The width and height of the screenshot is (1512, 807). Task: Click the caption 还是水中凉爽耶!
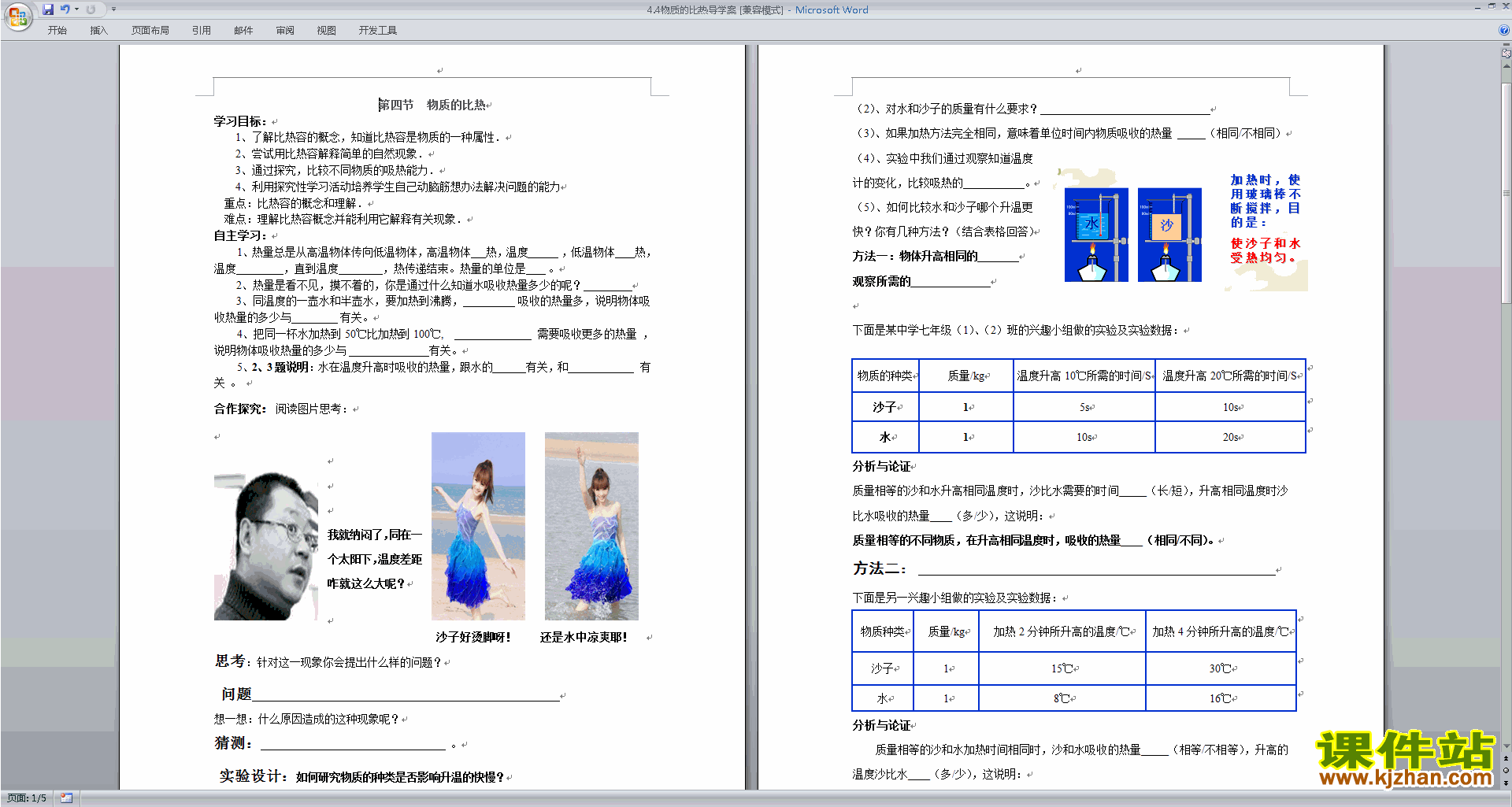click(584, 637)
